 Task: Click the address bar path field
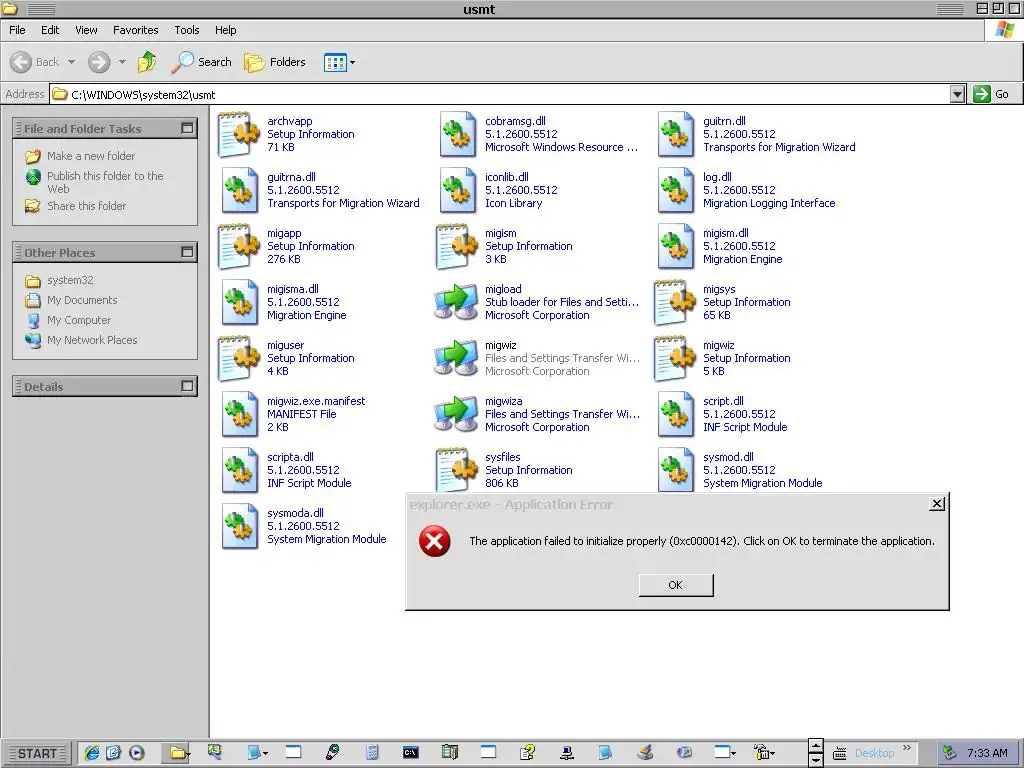click(500, 95)
